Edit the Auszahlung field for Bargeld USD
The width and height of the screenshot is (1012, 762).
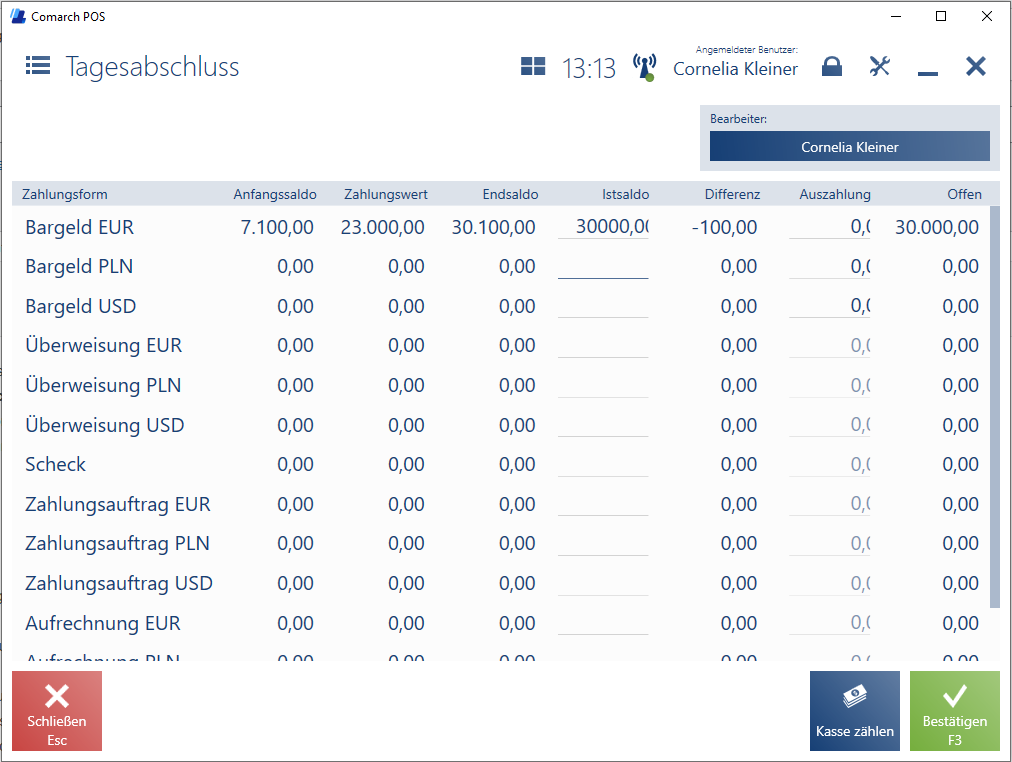click(x=829, y=306)
